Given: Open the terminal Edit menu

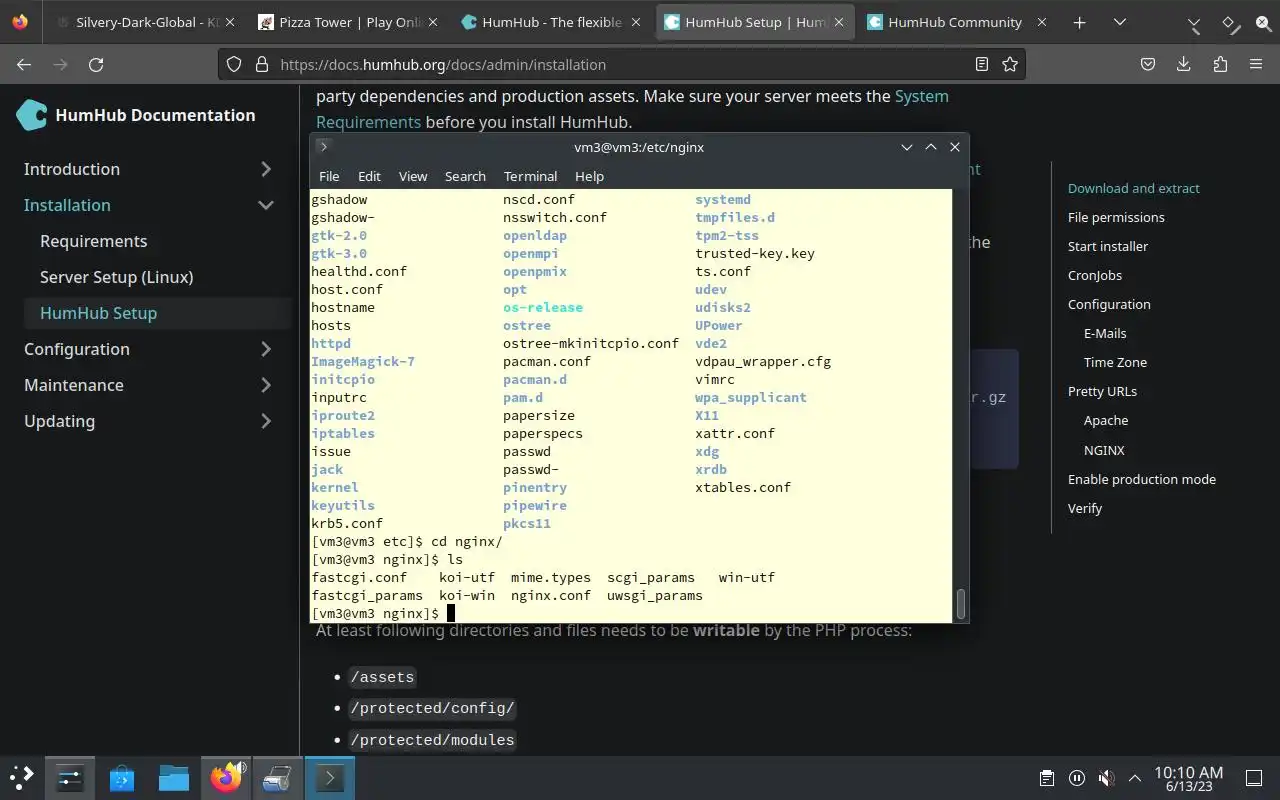Looking at the screenshot, I should [369, 176].
